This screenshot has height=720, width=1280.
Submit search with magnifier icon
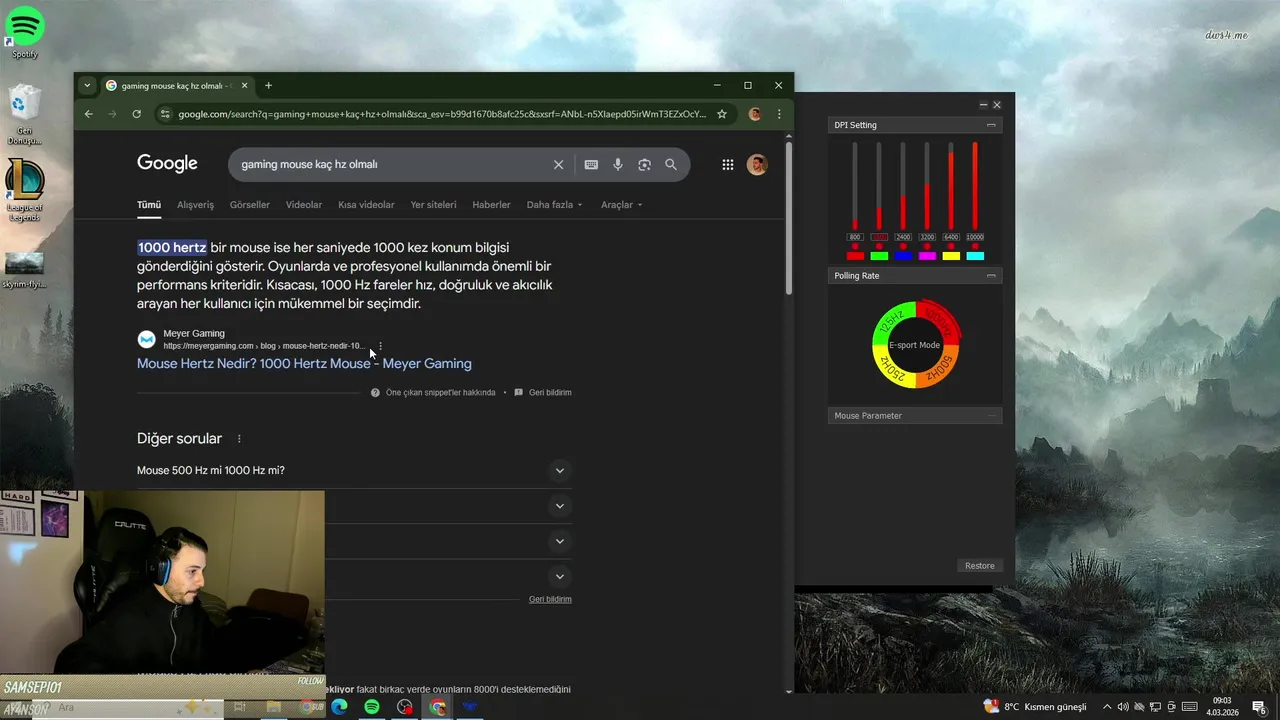(x=671, y=165)
